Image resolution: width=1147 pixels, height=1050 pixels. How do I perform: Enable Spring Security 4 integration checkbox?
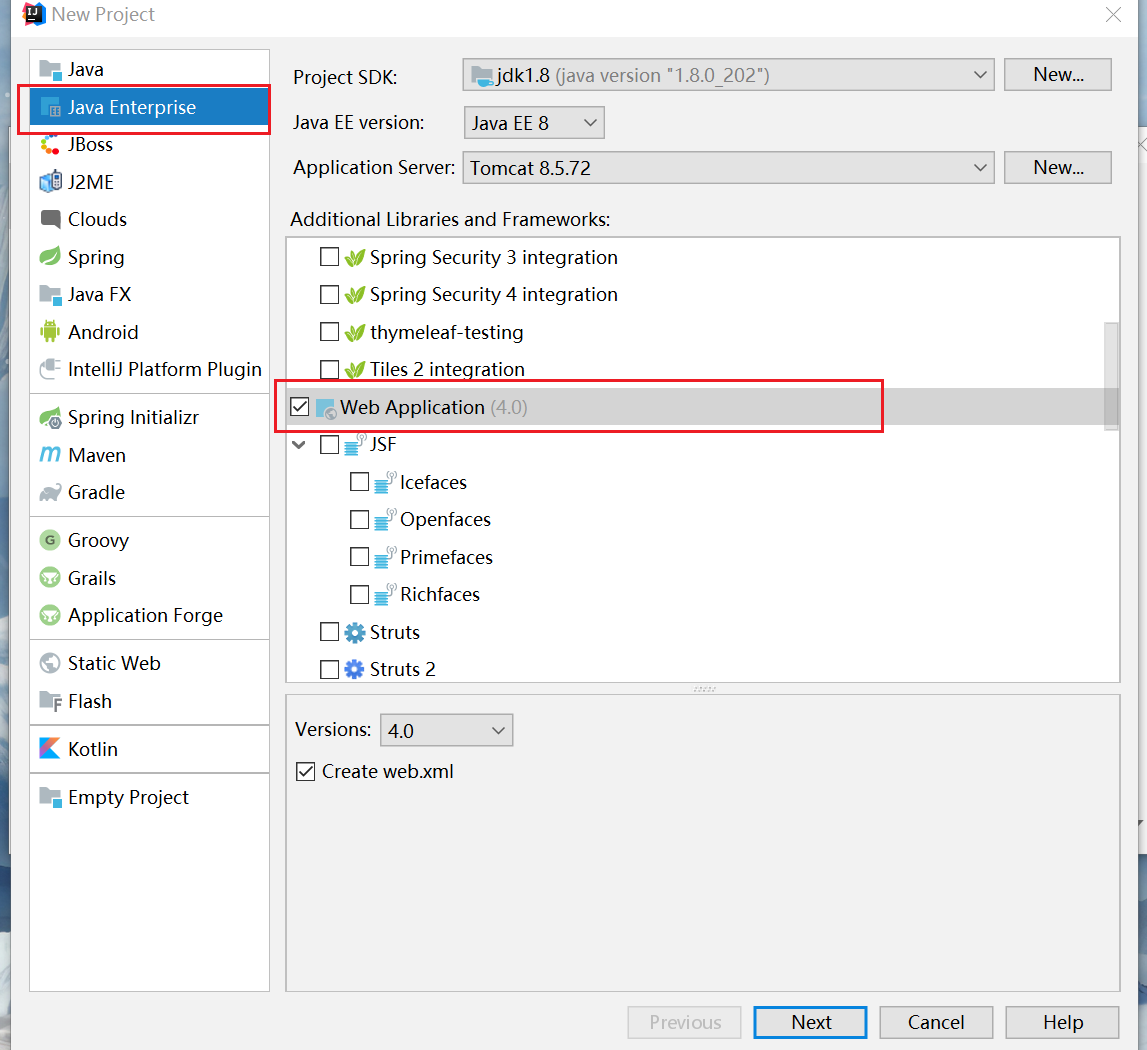[x=329, y=294]
